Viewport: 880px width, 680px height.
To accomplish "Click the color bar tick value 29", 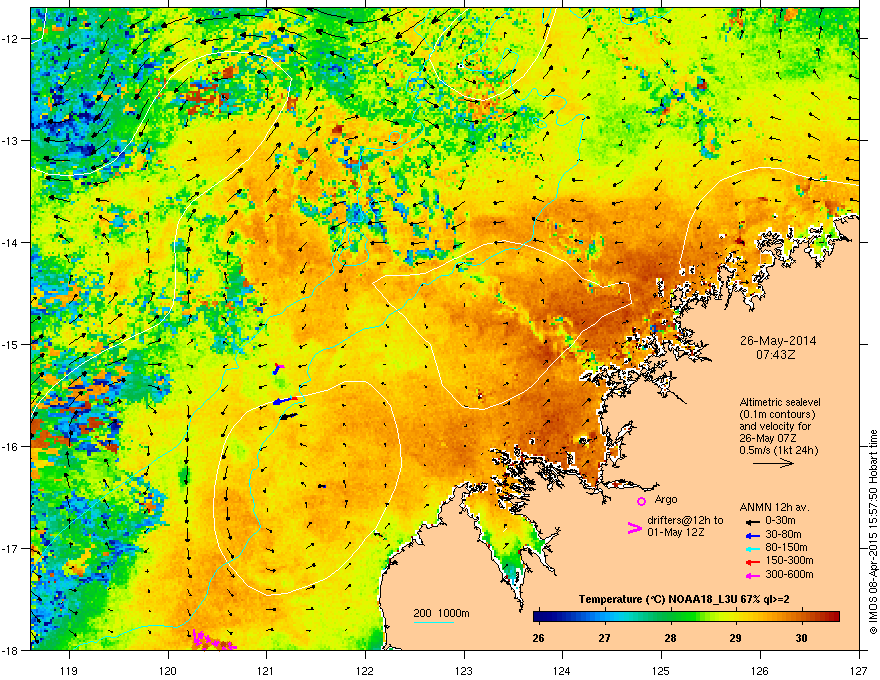I will (736, 638).
